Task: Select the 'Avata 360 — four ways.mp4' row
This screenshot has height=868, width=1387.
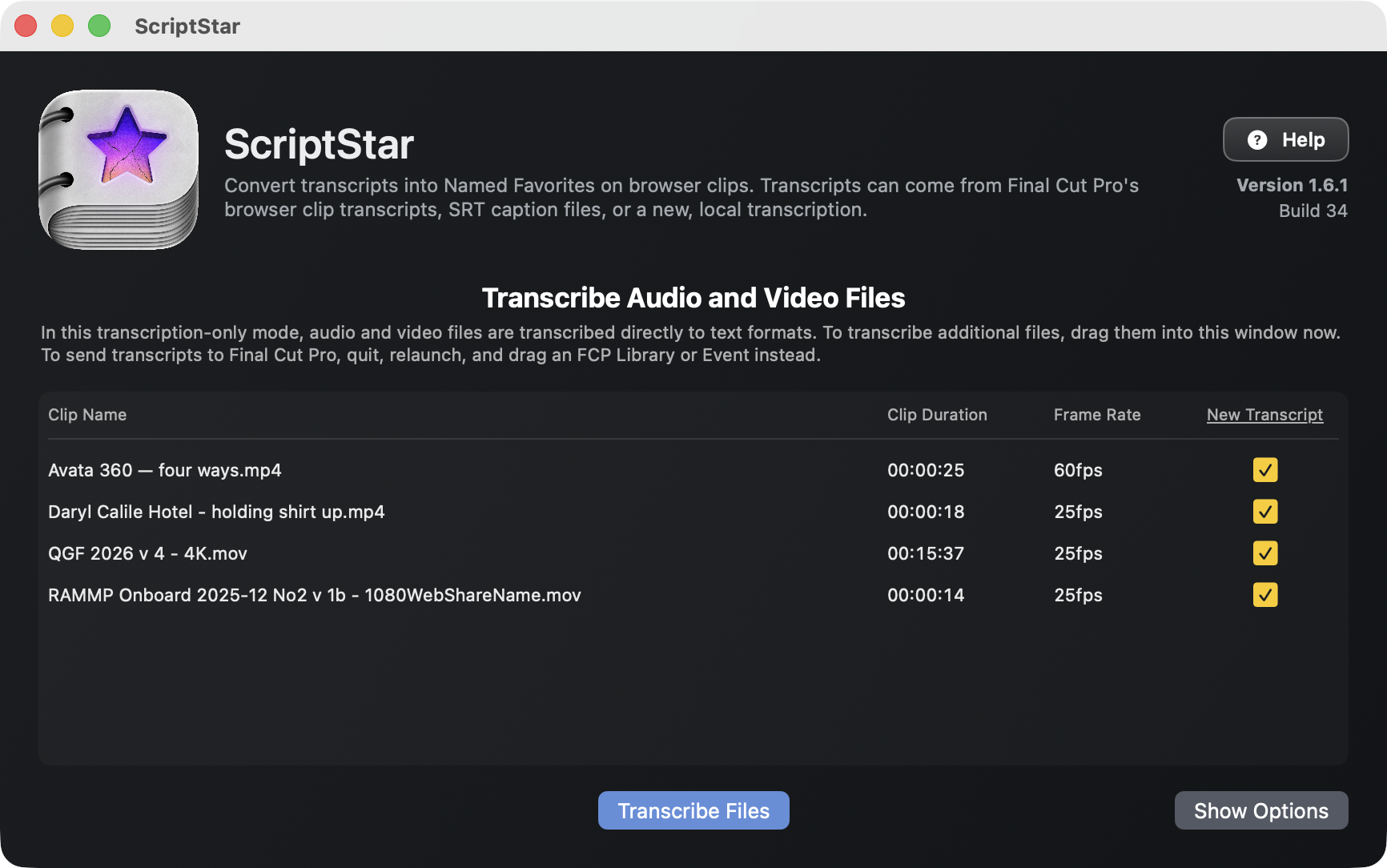Action: click(x=693, y=470)
